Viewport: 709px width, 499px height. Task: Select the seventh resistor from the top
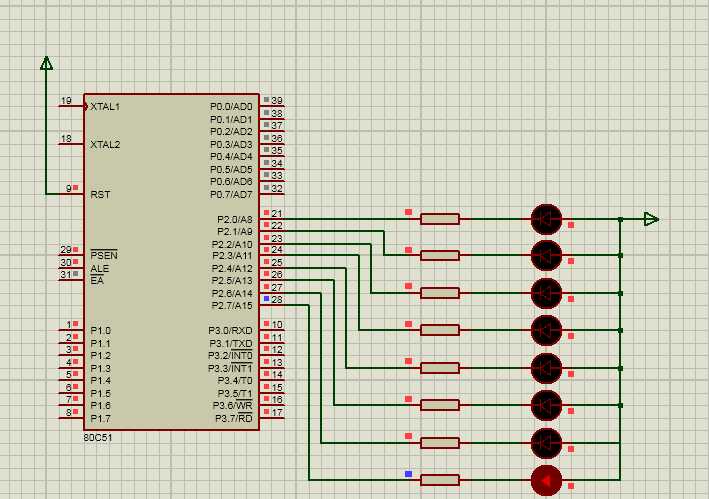point(440,443)
